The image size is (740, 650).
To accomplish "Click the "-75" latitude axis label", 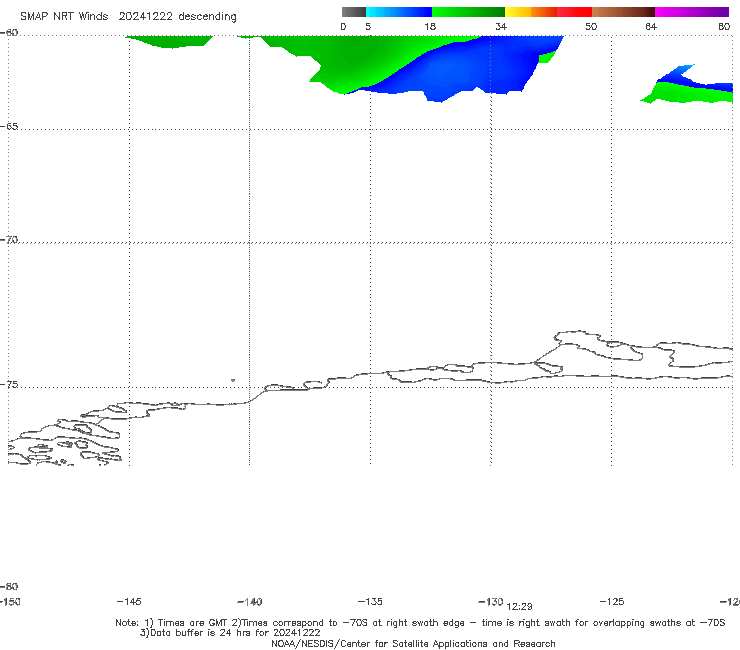I will pyautogui.click(x=9, y=385).
